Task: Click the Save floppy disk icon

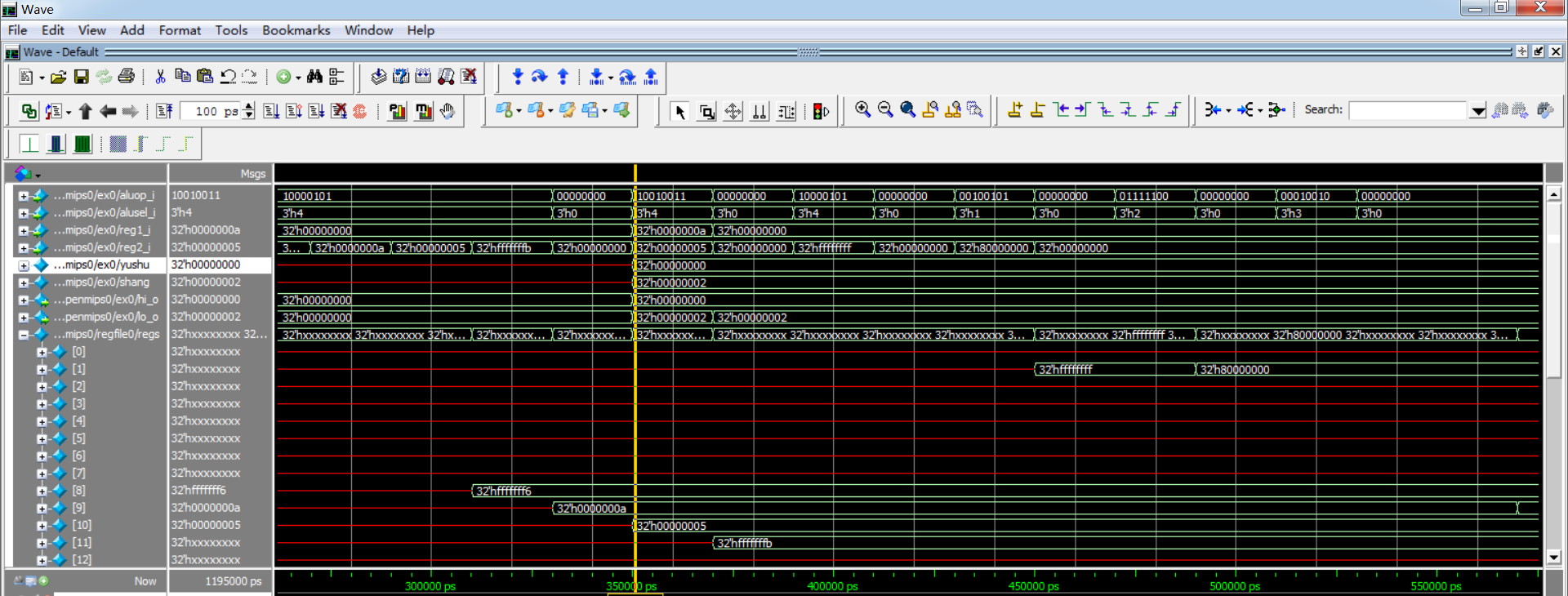Action: point(81,77)
